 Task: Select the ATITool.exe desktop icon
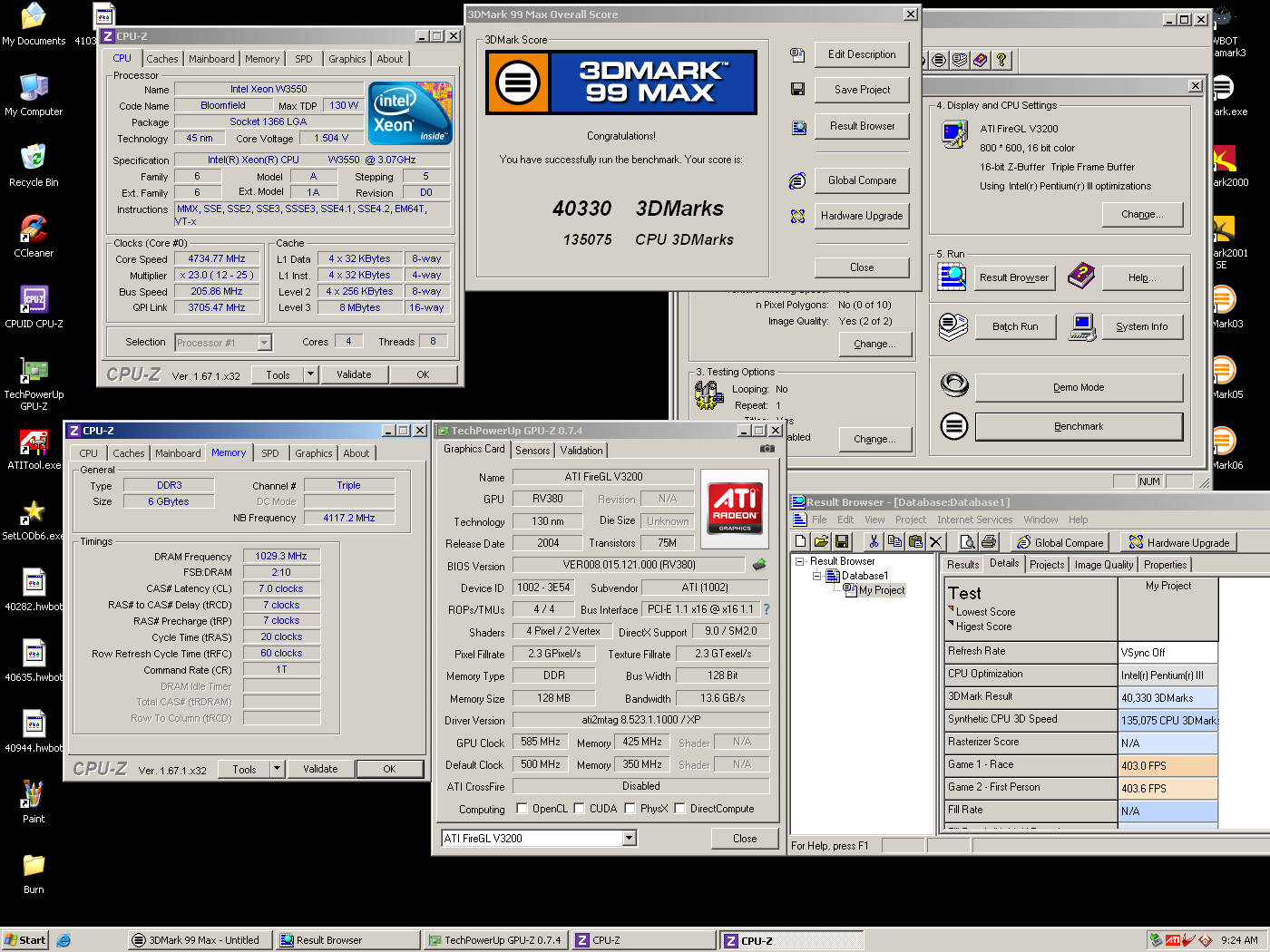34,449
